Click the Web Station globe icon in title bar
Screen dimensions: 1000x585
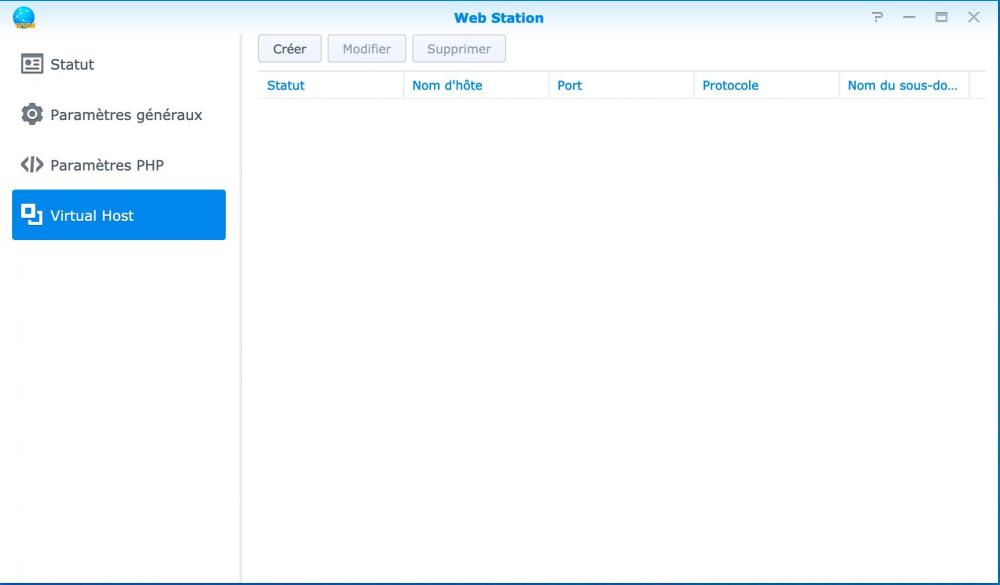pyautogui.click(x=24, y=17)
